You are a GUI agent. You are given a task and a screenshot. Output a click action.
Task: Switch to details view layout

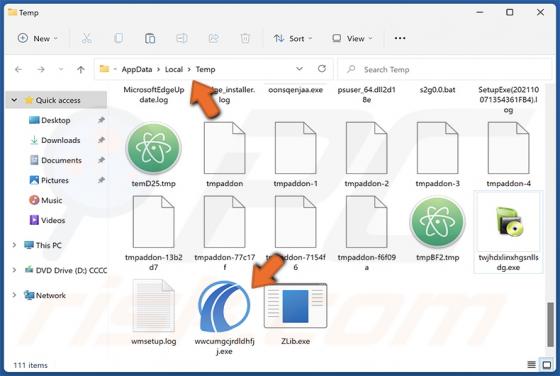point(531,364)
